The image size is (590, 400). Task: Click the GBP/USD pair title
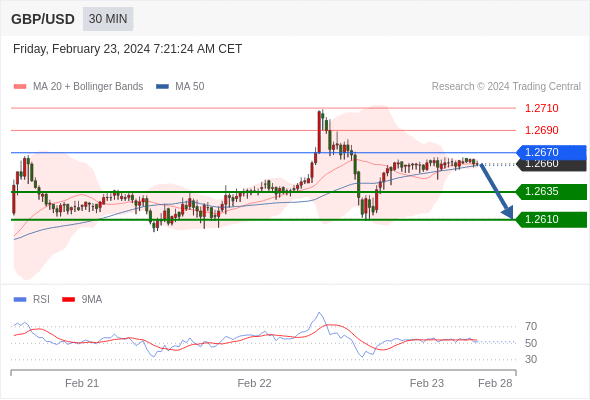43,19
